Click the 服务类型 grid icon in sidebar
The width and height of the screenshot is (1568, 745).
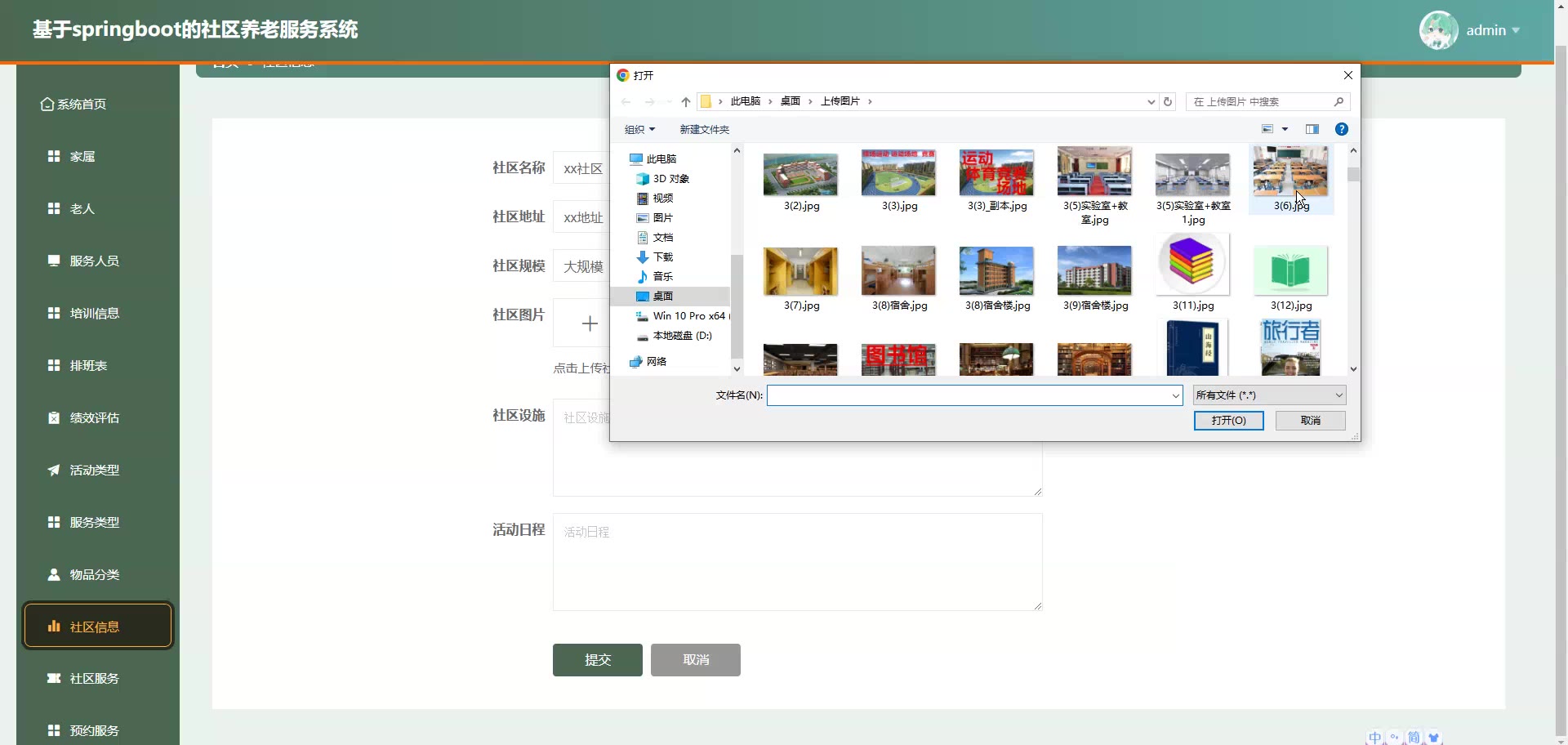[54, 522]
